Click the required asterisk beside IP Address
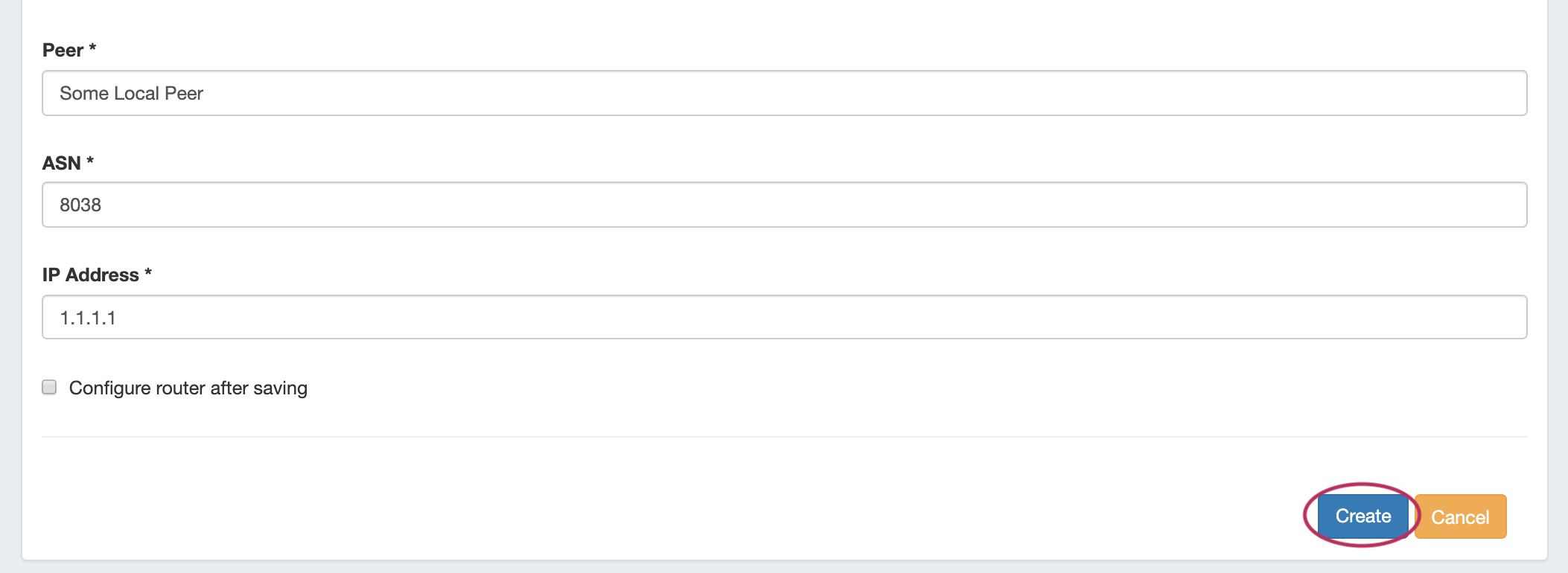 point(148,273)
